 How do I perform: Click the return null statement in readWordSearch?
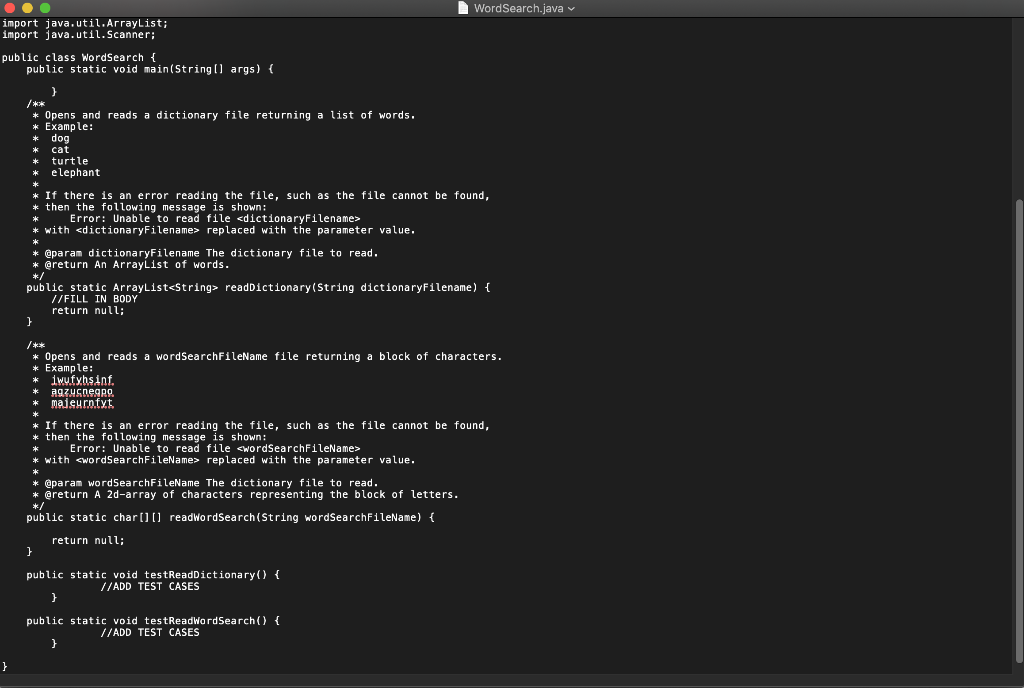click(90, 540)
